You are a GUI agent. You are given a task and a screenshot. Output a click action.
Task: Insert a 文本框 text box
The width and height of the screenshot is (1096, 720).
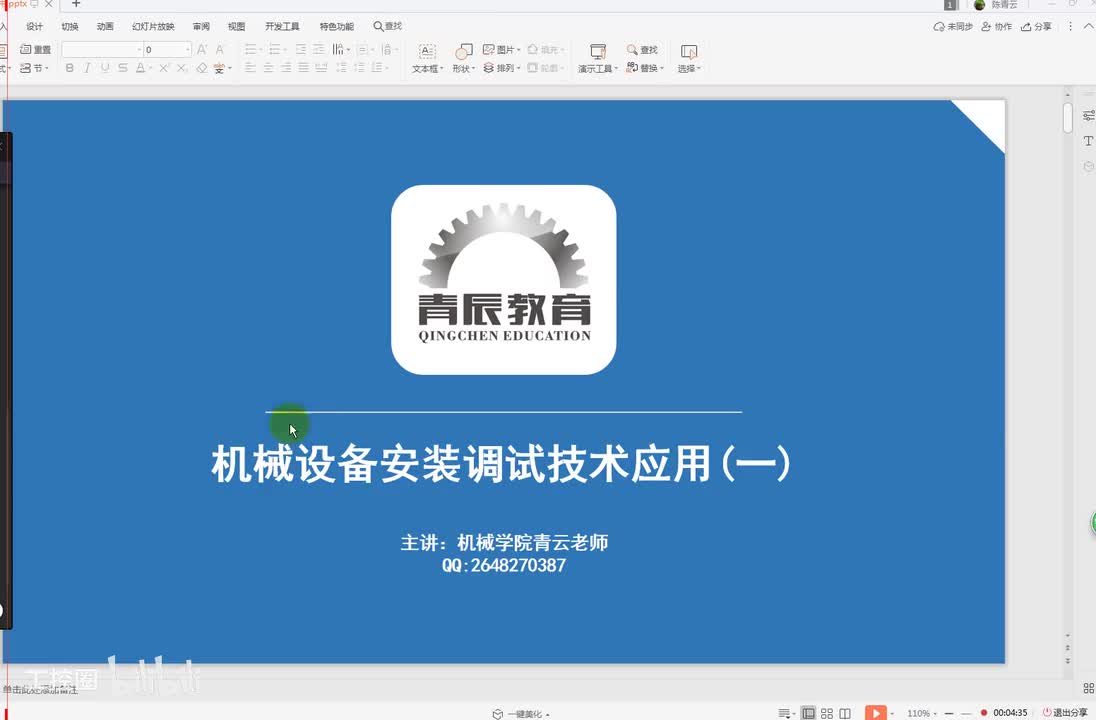point(427,59)
